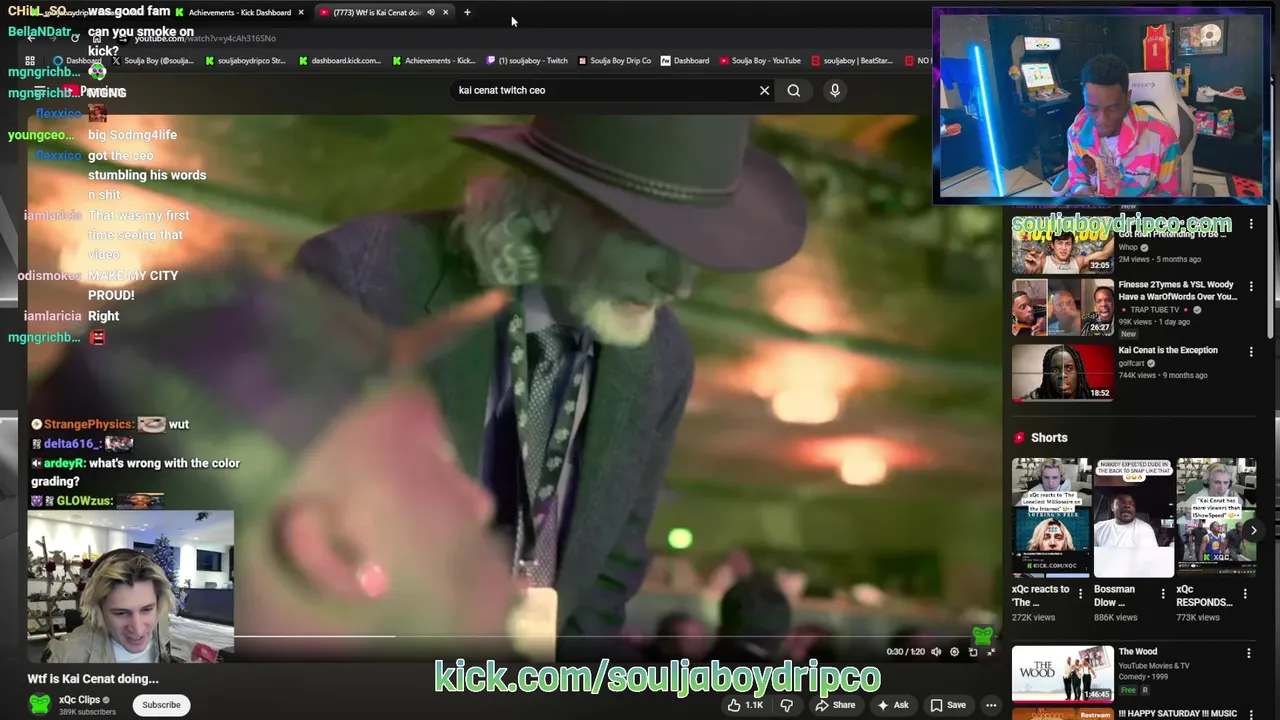Image resolution: width=1280 pixels, height=720 pixels.
Task: Mute the YouTube tab's audio icon
Action: tap(430, 12)
